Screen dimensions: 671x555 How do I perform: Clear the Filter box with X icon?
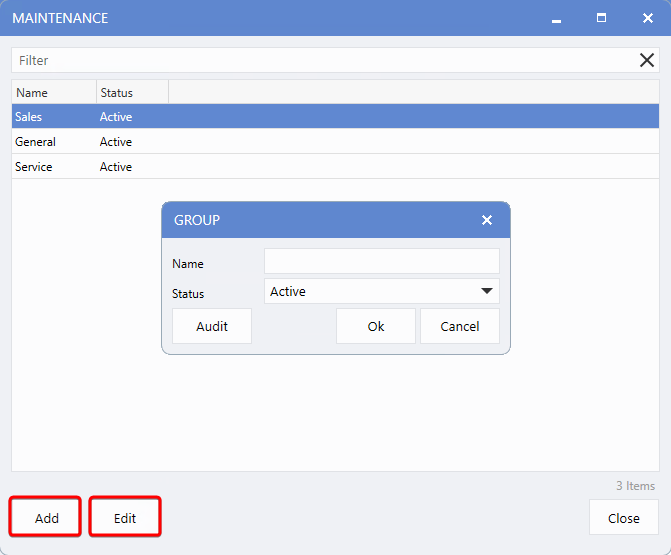[x=647, y=60]
